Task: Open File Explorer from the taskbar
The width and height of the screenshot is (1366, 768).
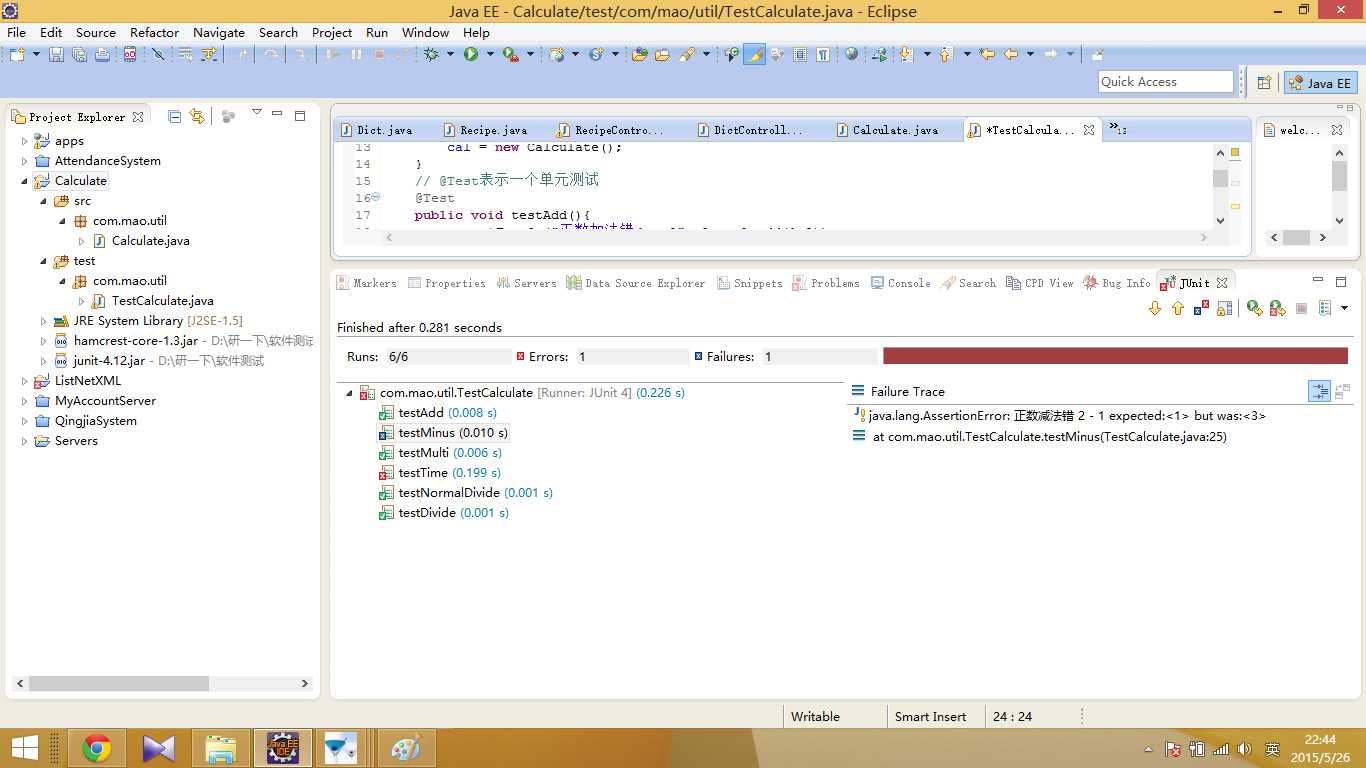Action: pyautogui.click(x=220, y=748)
